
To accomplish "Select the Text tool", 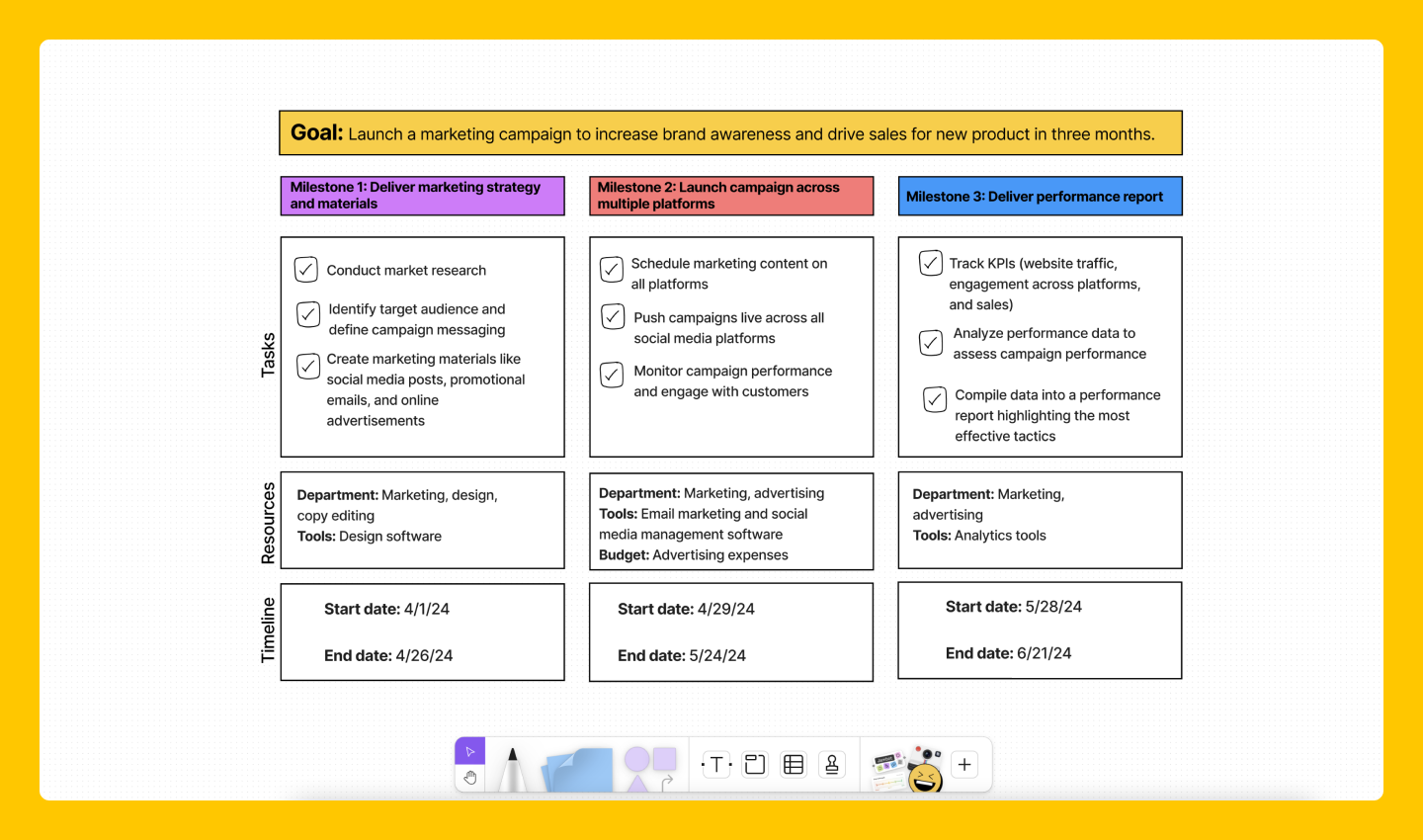I will (714, 764).
